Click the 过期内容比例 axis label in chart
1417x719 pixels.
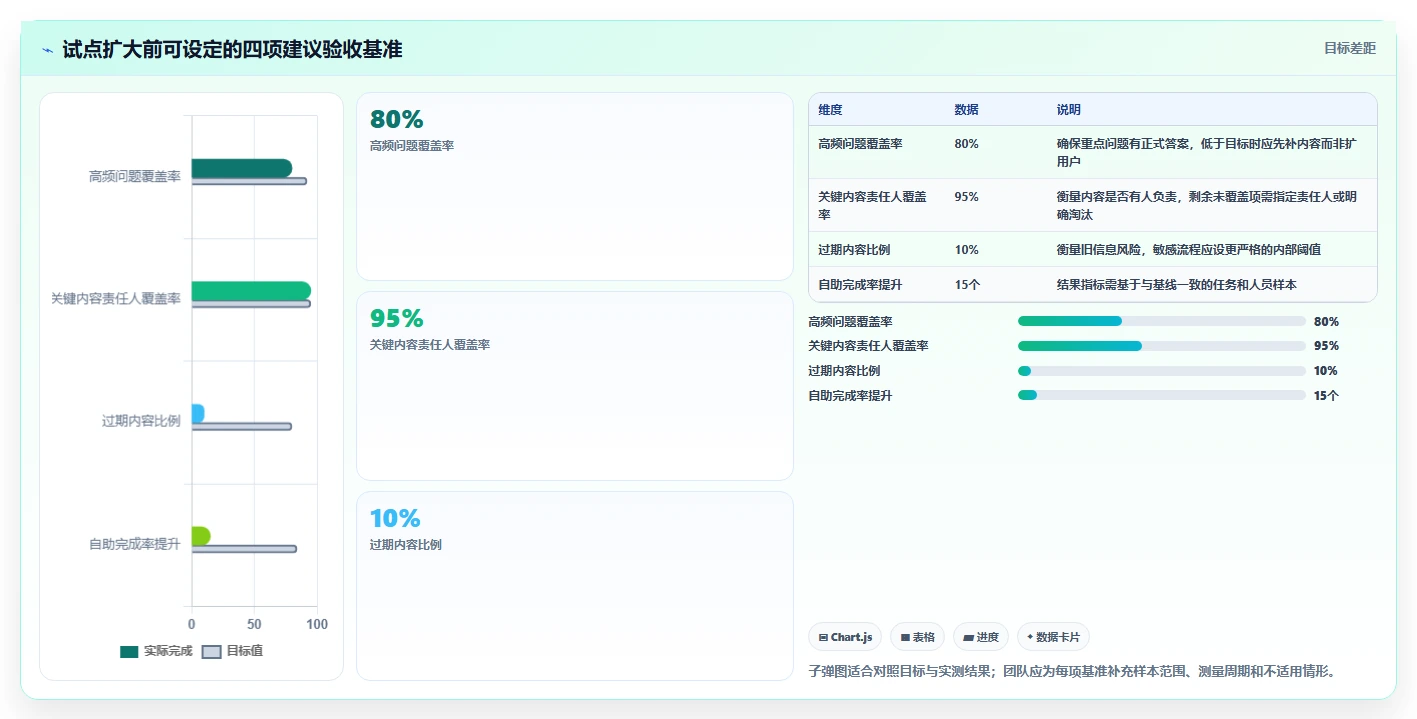click(141, 422)
